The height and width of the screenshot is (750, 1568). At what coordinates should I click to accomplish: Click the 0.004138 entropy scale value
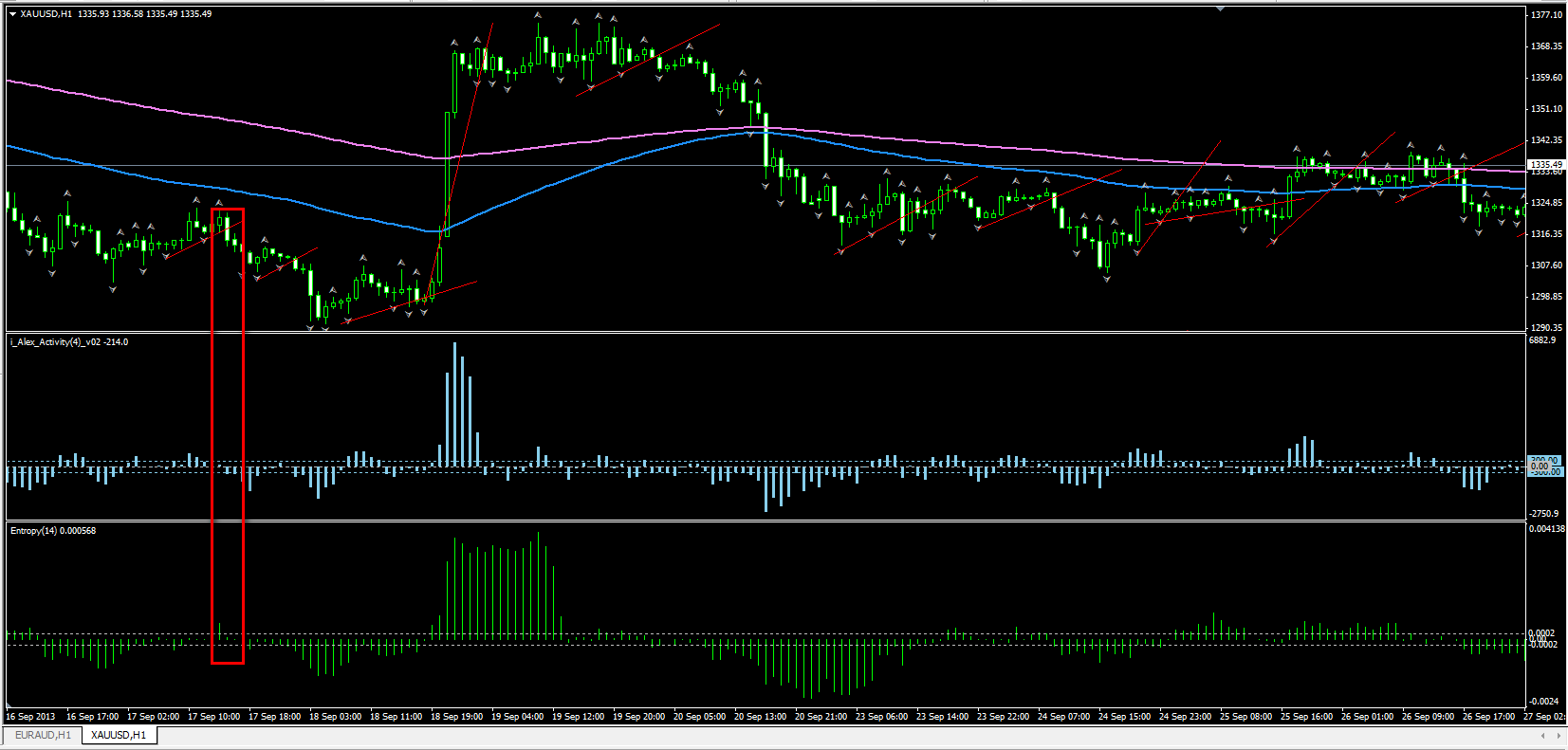point(1547,529)
